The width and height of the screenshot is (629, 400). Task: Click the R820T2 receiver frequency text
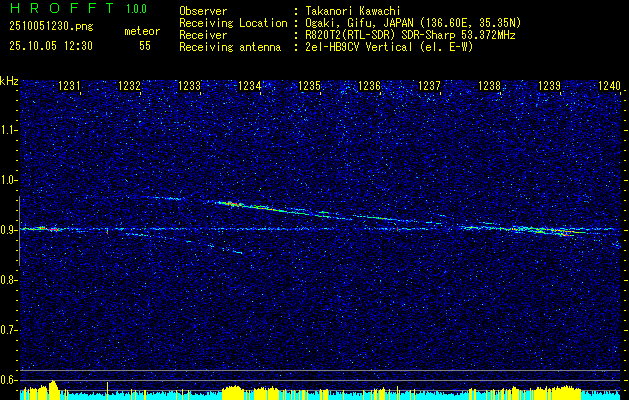click(410, 35)
